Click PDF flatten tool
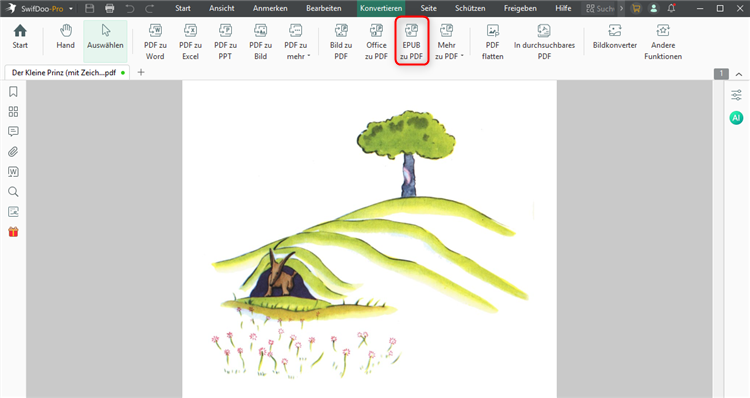Viewport: 750px width, 398px height. click(493, 42)
